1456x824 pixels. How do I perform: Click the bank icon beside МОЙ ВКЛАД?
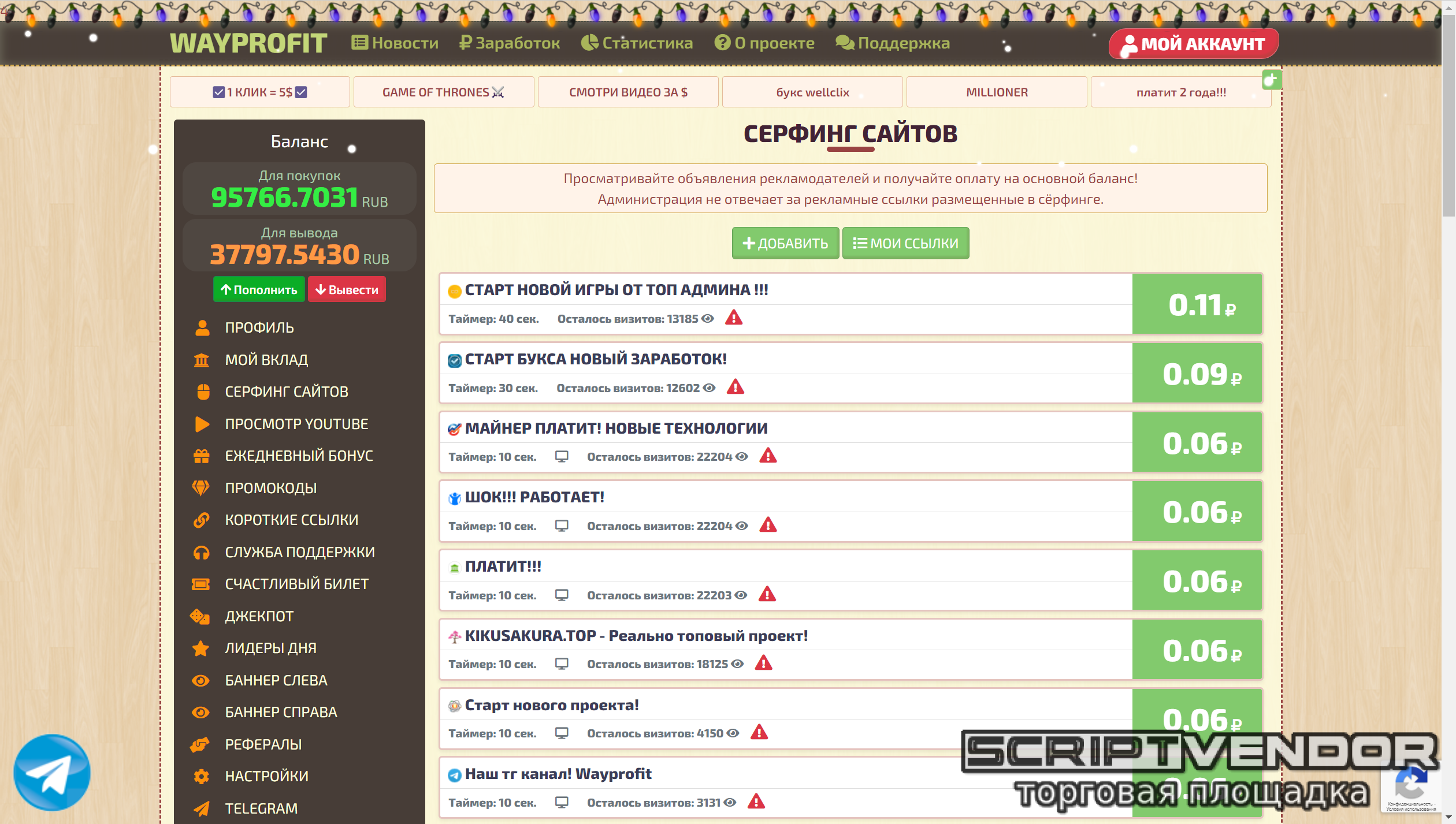pyautogui.click(x=202, y=360)
